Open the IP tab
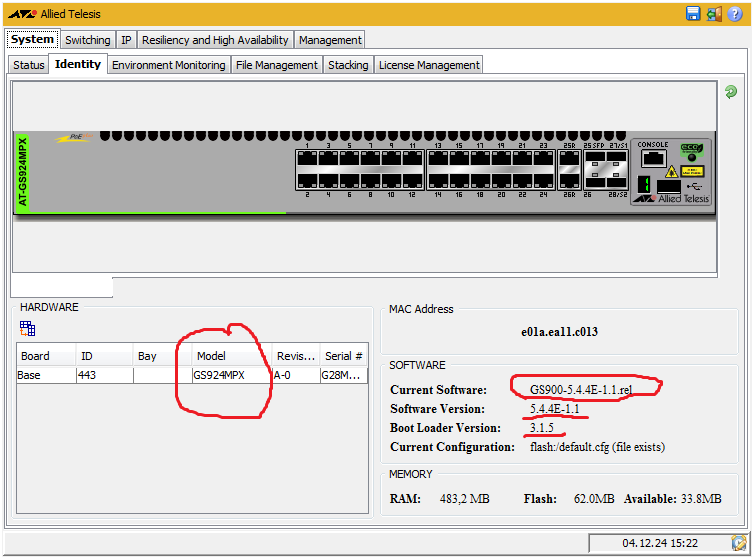Screen dimensions: 755x559 pos(126,40)
